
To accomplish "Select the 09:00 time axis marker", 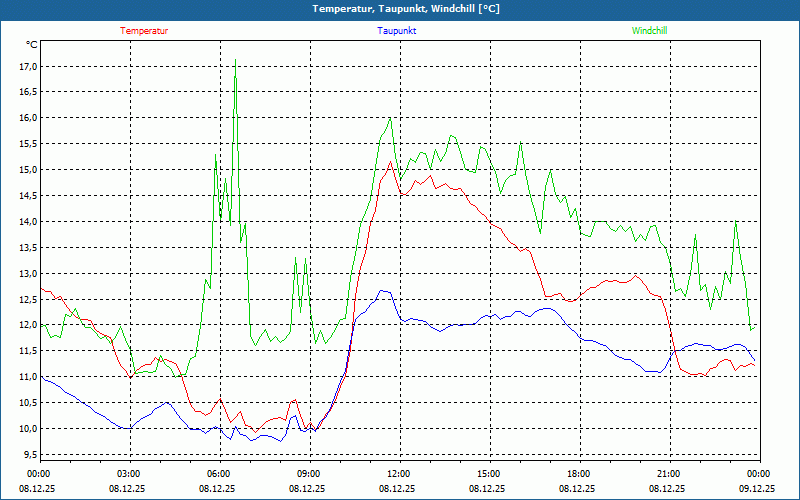I will coord(309,474).
